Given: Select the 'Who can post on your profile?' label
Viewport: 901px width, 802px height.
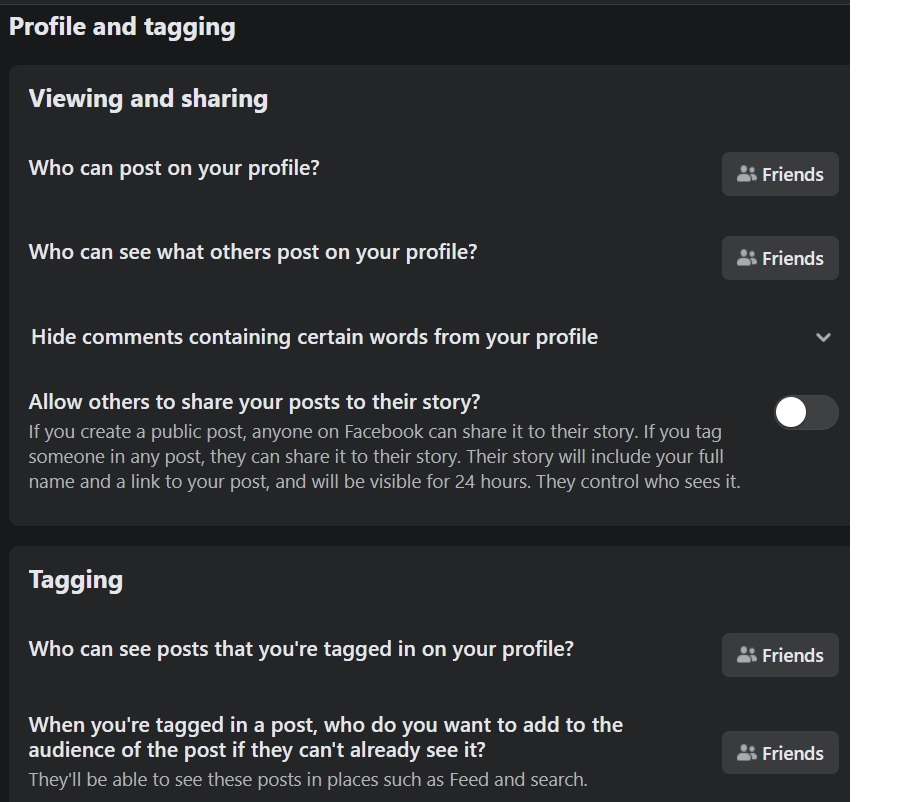Looking at the screenshot, I should pyautogui.click(x=174, y=168).
